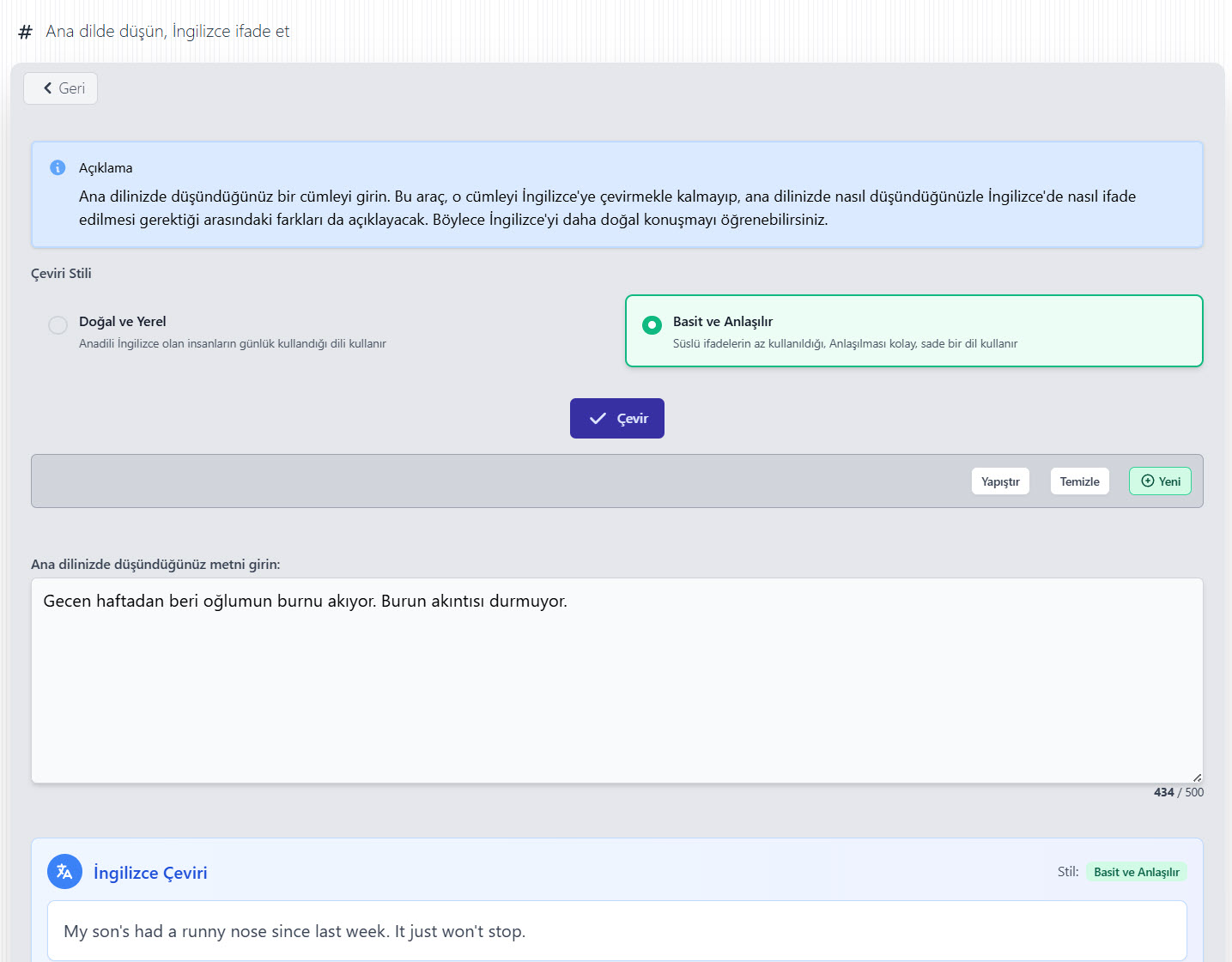The width and height of the screenshot is (1232, 962).
Task: Click the translate icon beside İngilizce Çeviri
Action: point(64,872)
